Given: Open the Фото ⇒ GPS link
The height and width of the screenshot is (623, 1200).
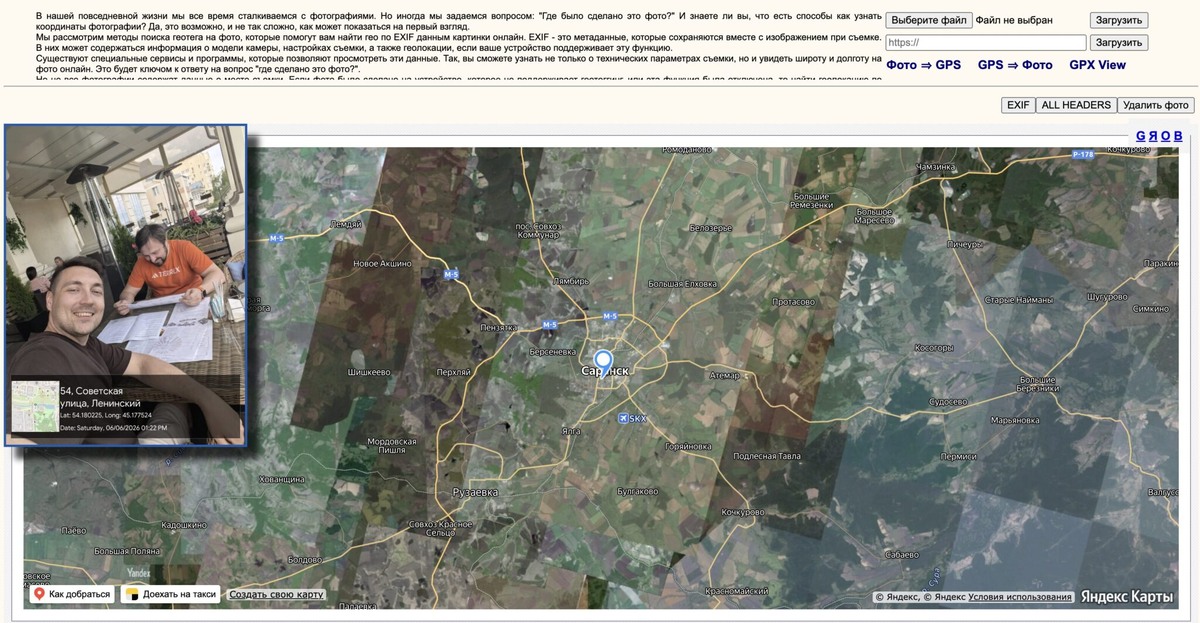Looking at the screenshot, I should [923, 65].
